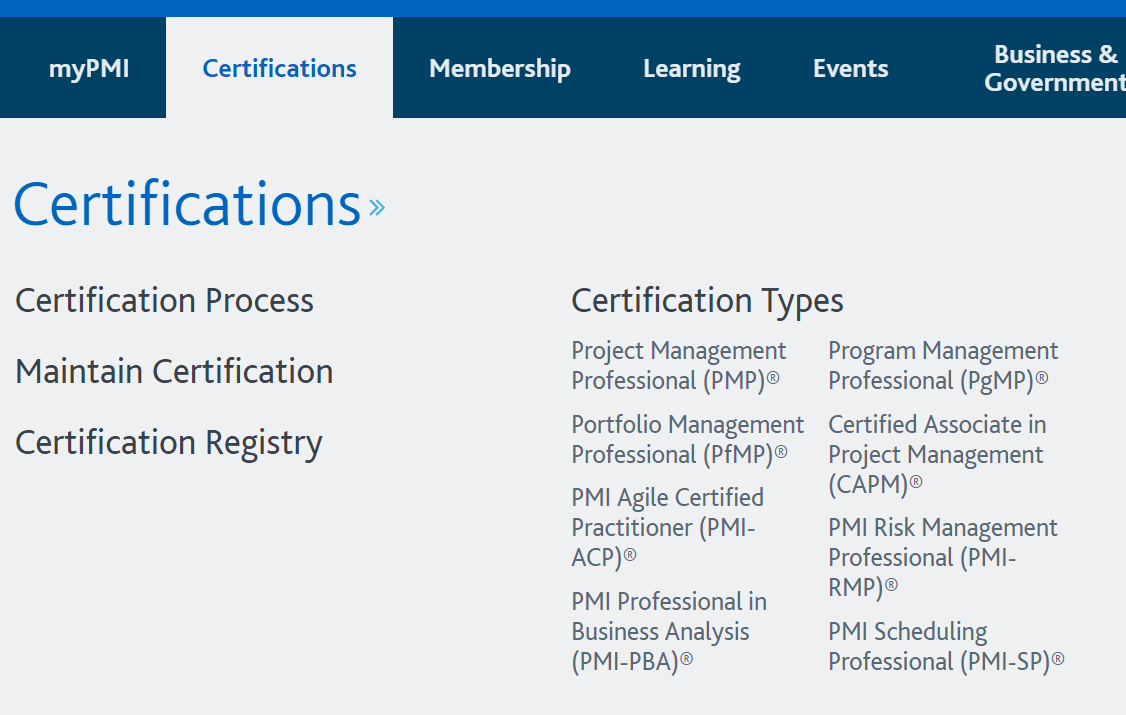
Task: Select PMI Agile Certified Practitioner link
Action: [x=667, y=527]
